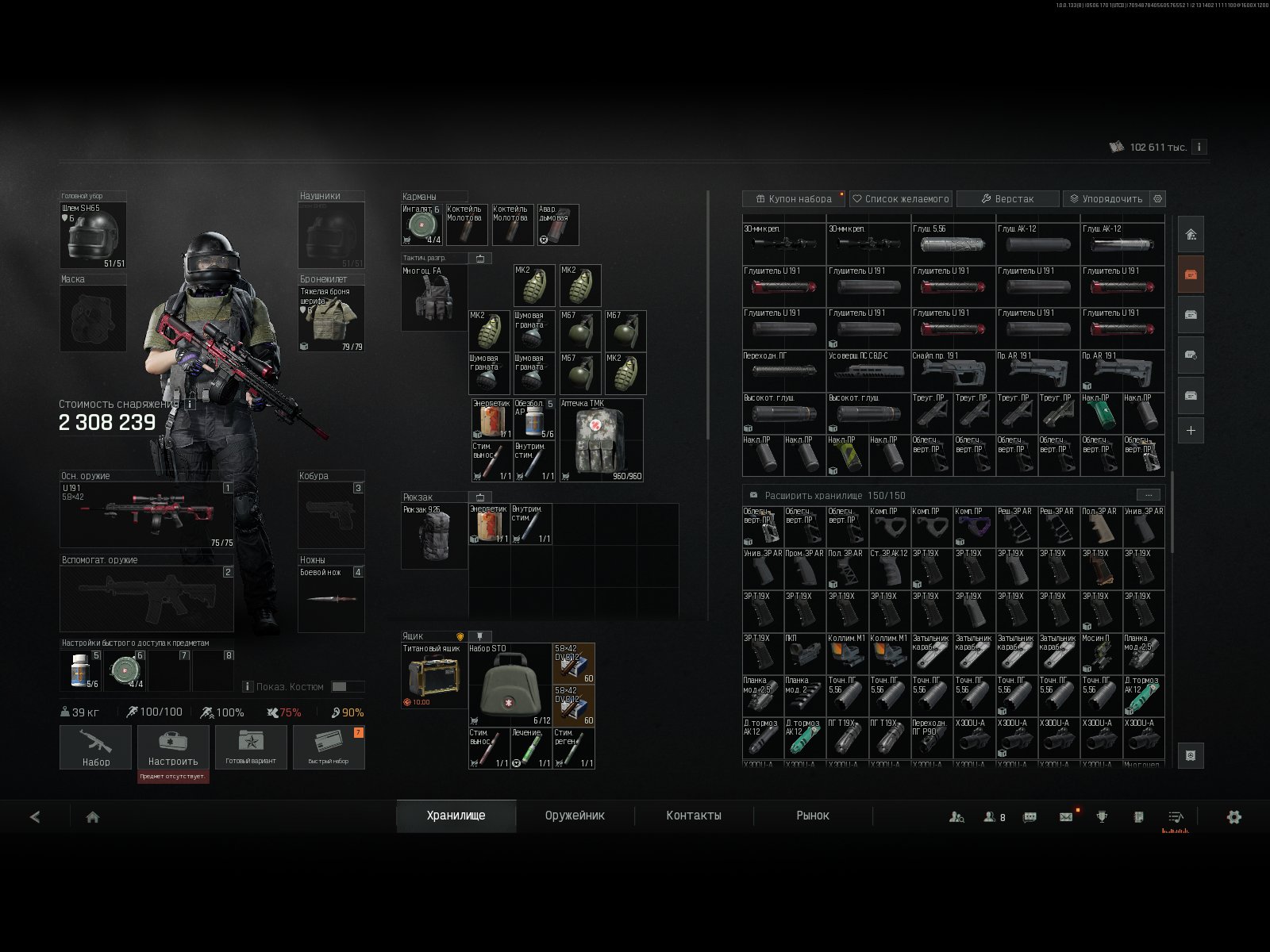Open the settings gear in bottom bar
This screenshot has width=1270, height=952.
click(1233, 816)
